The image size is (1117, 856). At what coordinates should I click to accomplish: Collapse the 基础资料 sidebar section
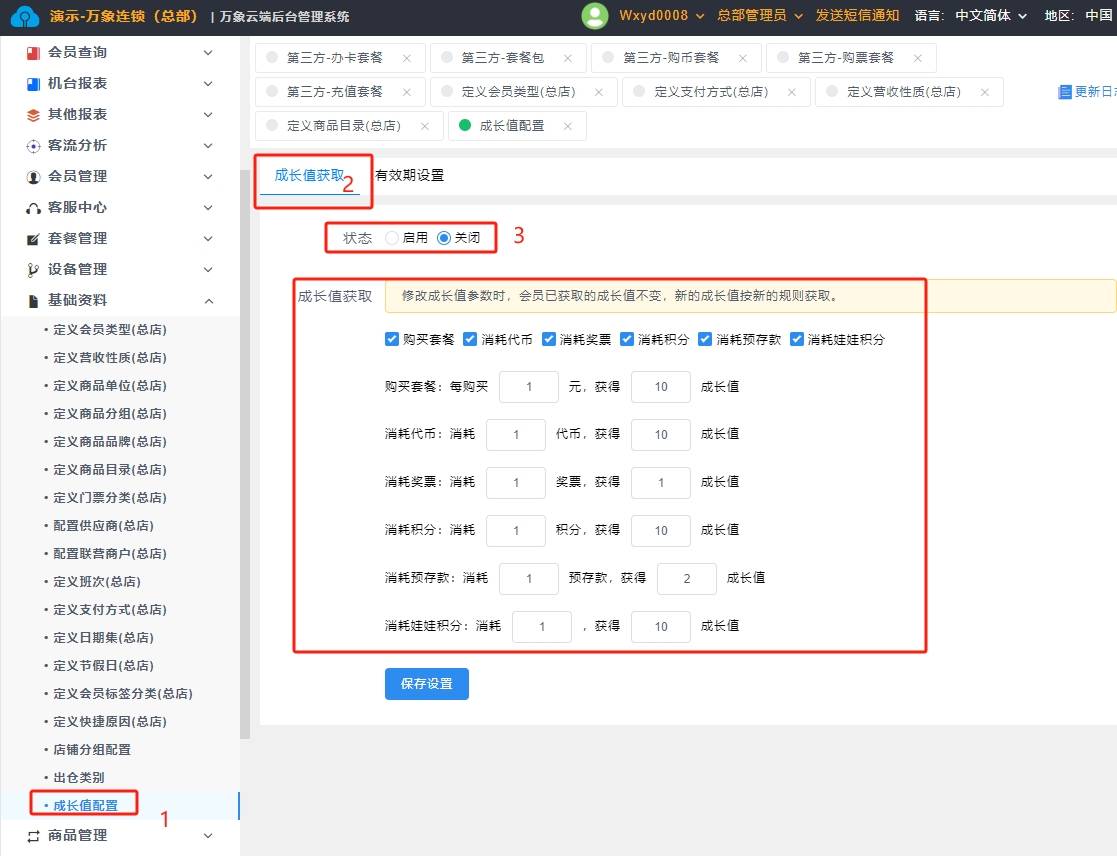point(208,300)
